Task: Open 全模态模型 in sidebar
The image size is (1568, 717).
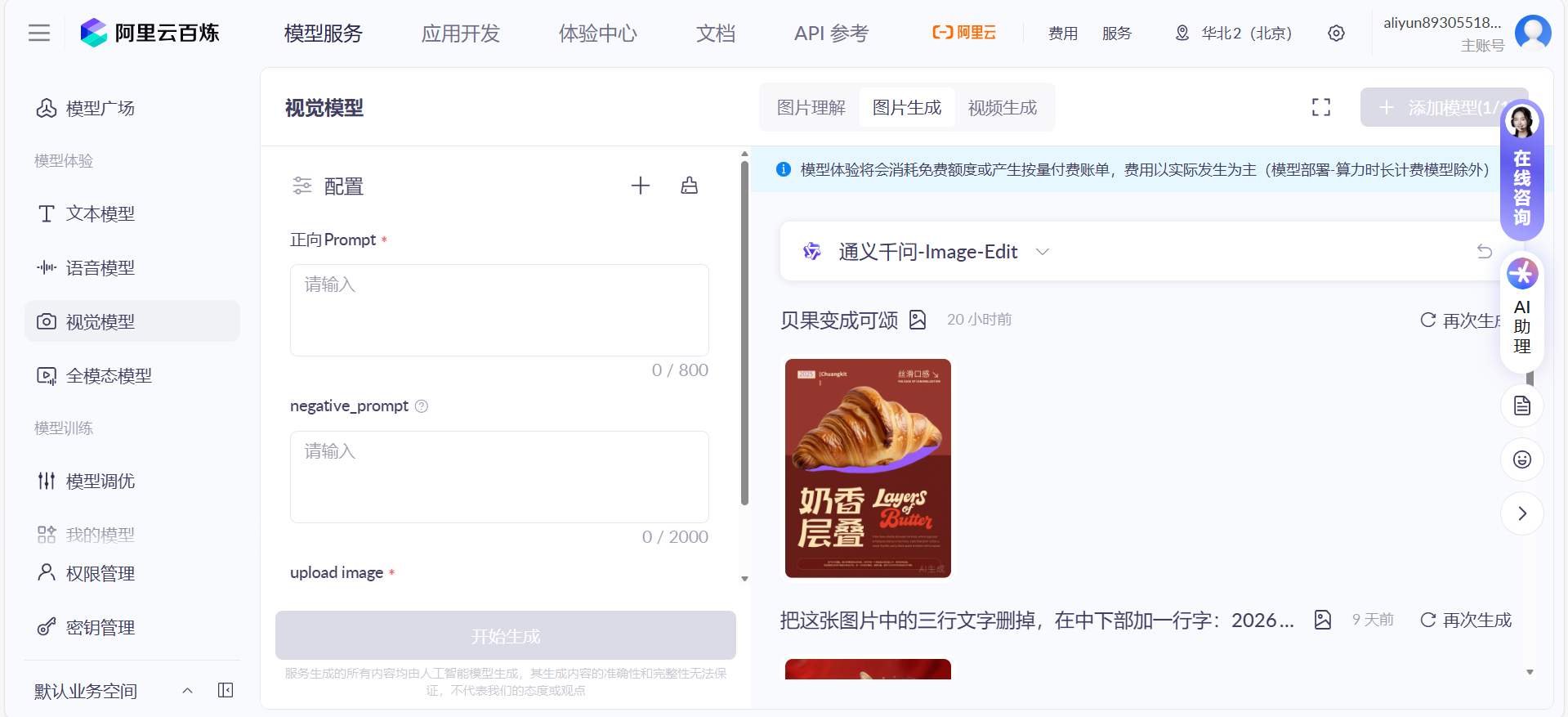Action: [x=132, y=375]
